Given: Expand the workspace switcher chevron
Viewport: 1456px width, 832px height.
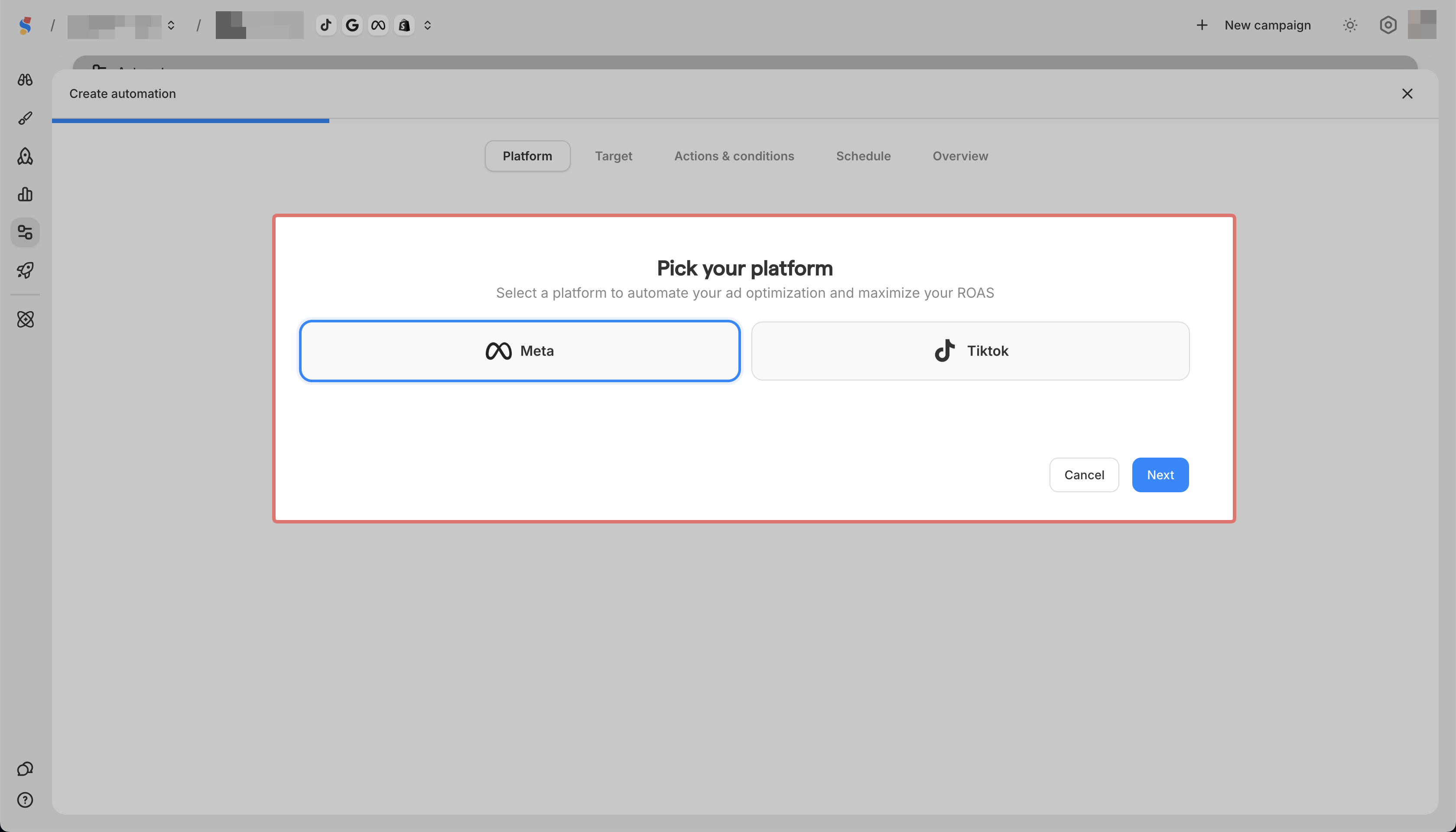Looking at the screenshot, I should (x=171, y=25).
